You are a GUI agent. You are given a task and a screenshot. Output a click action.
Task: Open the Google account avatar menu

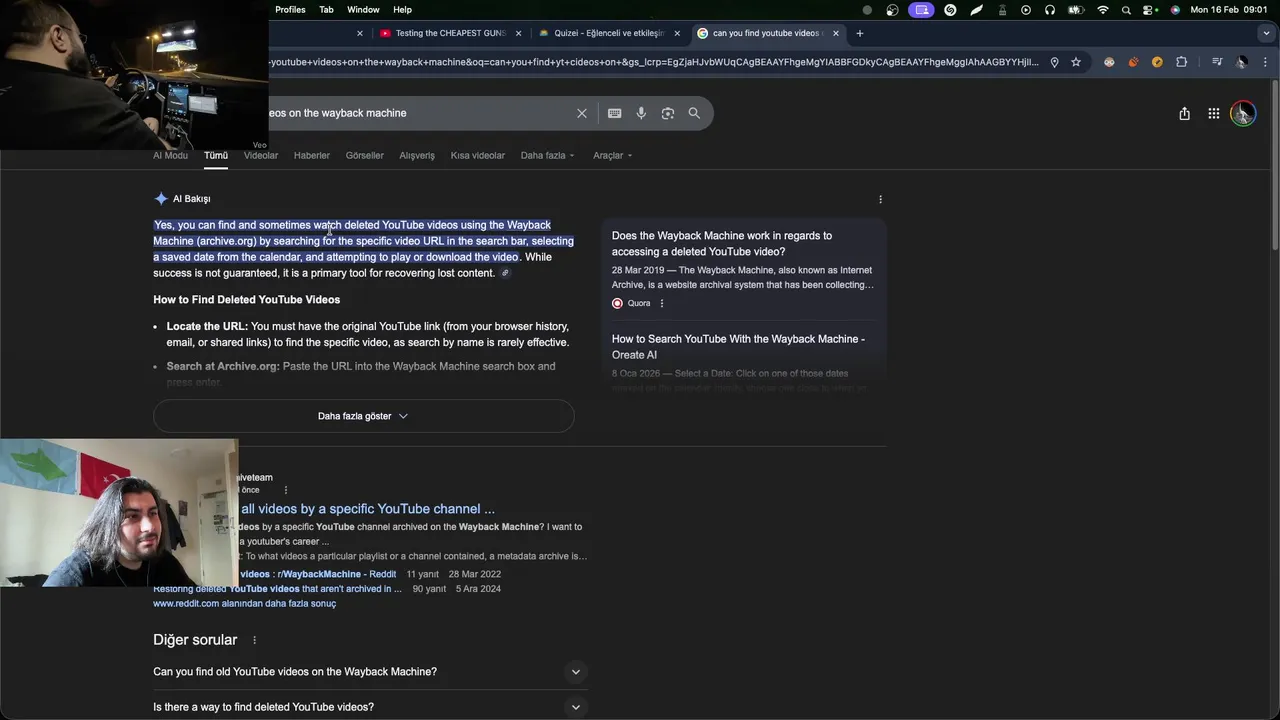pyautogui.click(x=1243, y=113)
